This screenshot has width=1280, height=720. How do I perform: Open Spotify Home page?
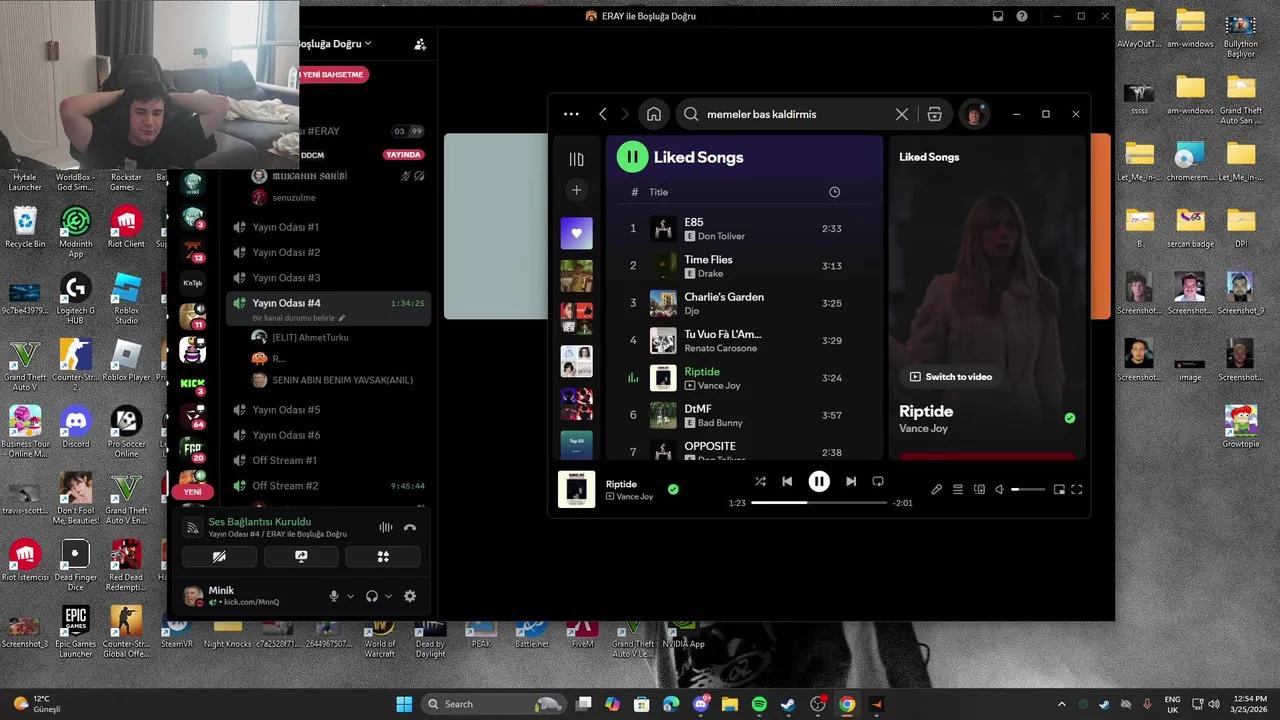point(653,114)
